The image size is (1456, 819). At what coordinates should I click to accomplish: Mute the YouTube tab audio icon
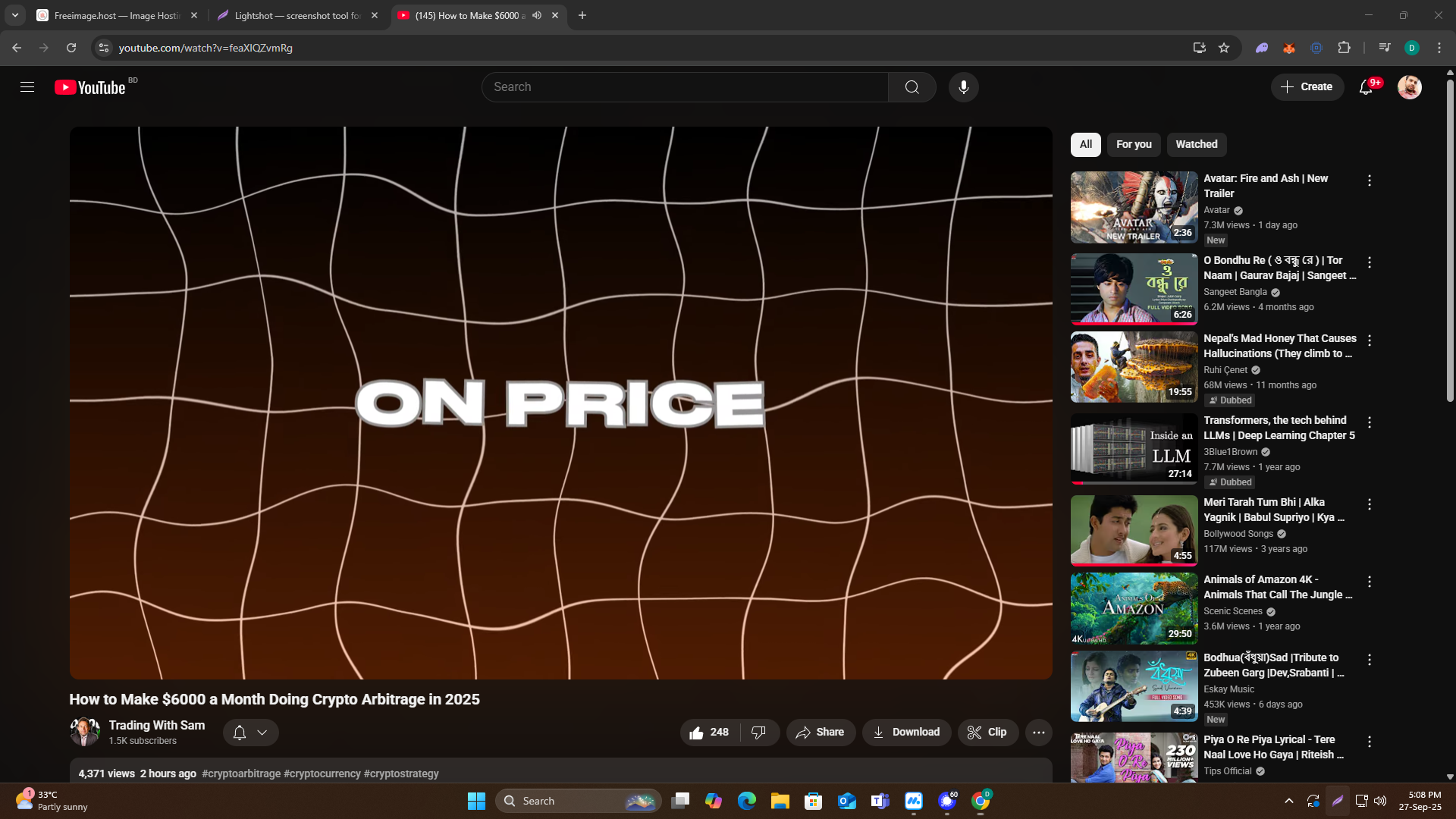click(537, 15)
